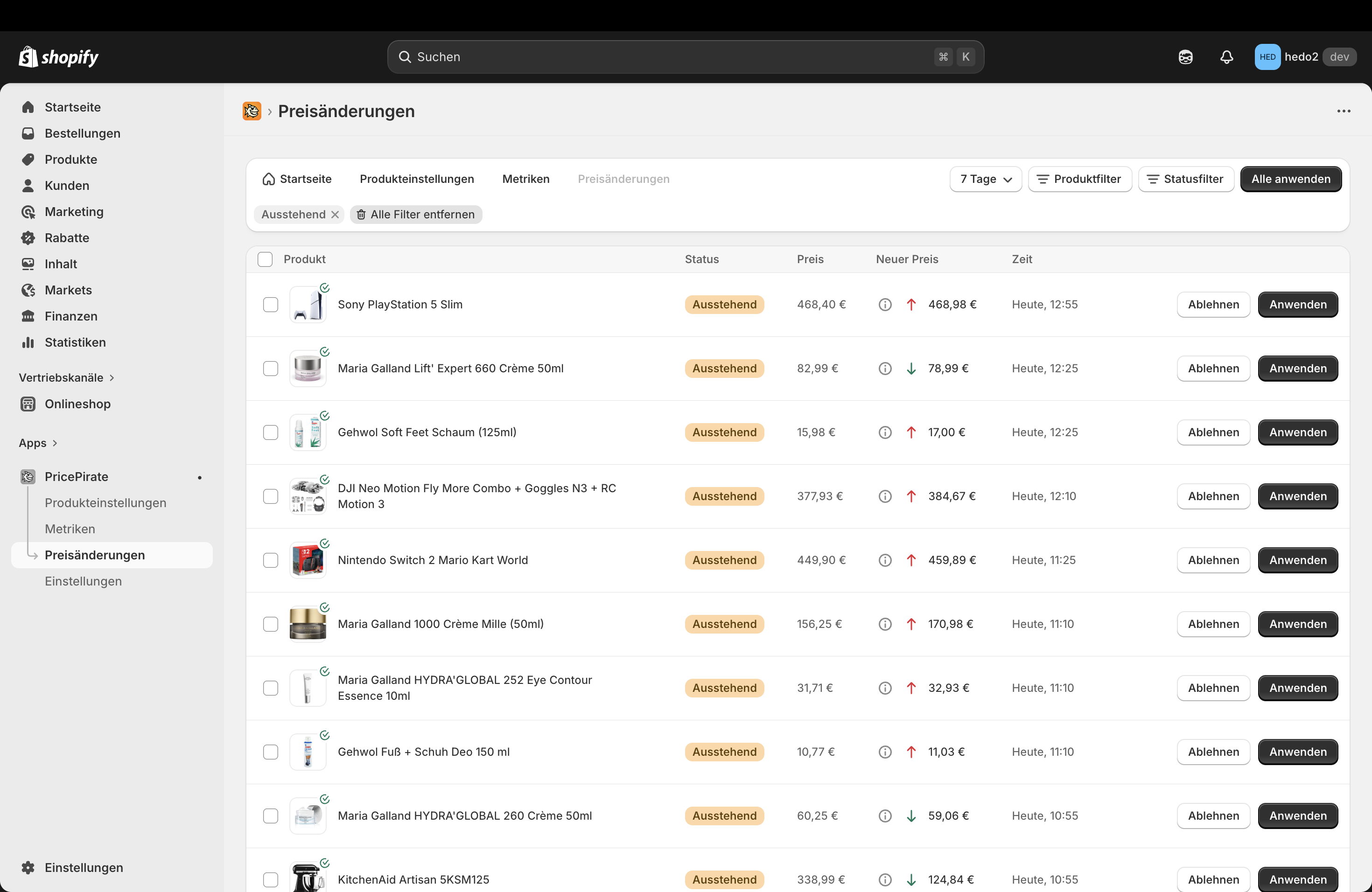1372x892 pixels.
Task: Click Einstellungen gear icon at sidebar bottom
Action: [28, 867]
